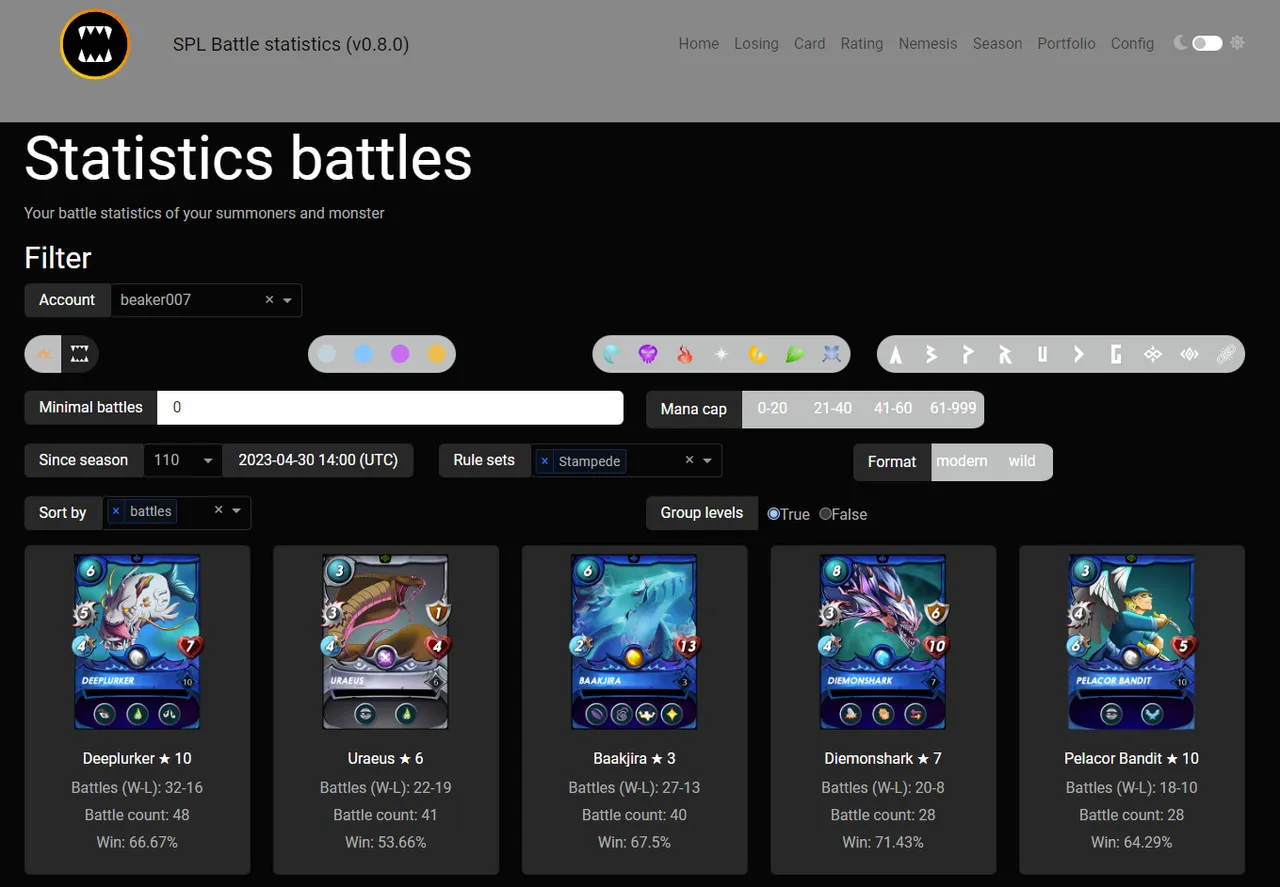
Task: Select the Alpha edition rune icon
Action: point(896,354)
